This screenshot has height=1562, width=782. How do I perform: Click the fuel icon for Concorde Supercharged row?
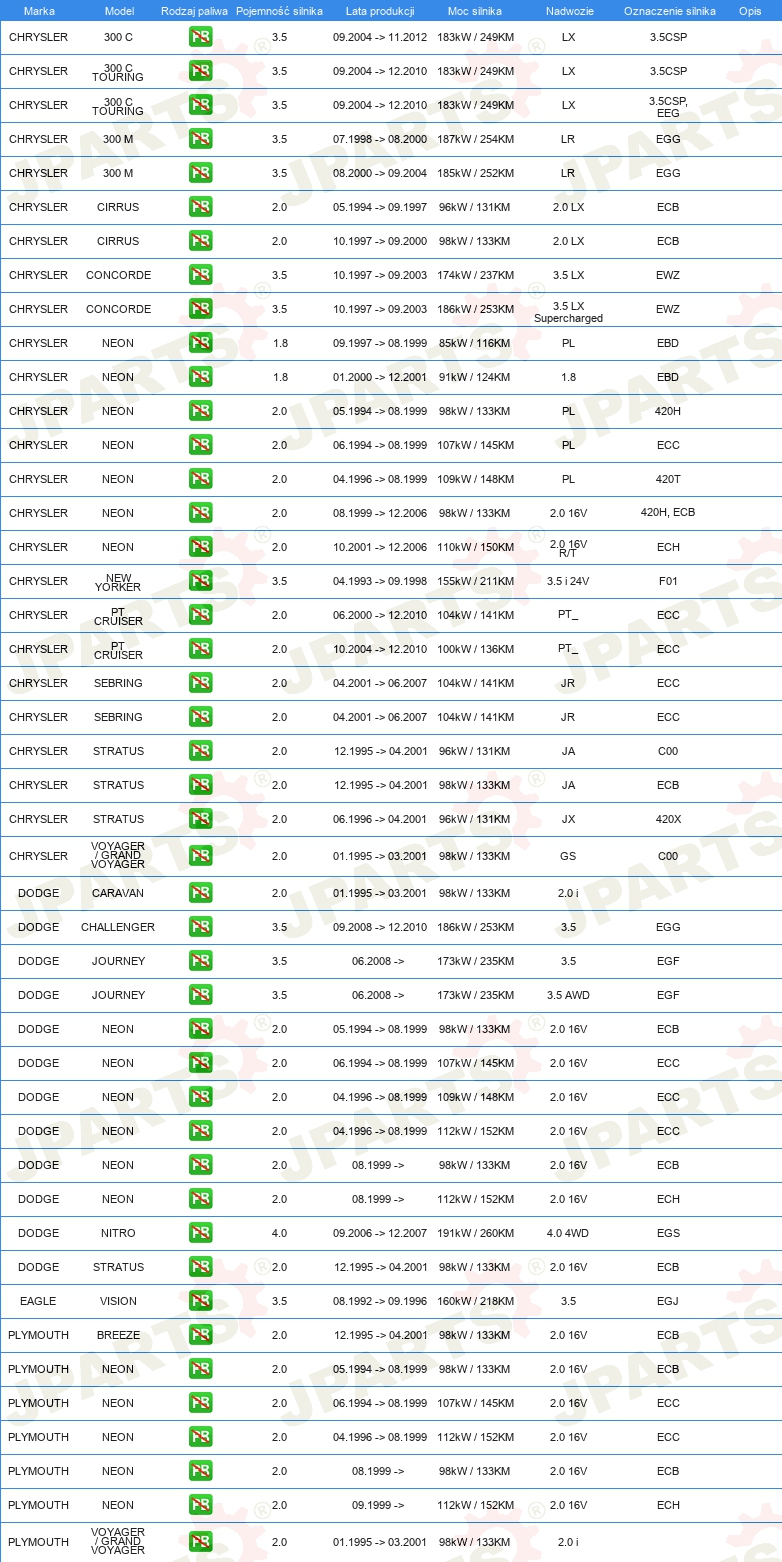coord(200,309)
